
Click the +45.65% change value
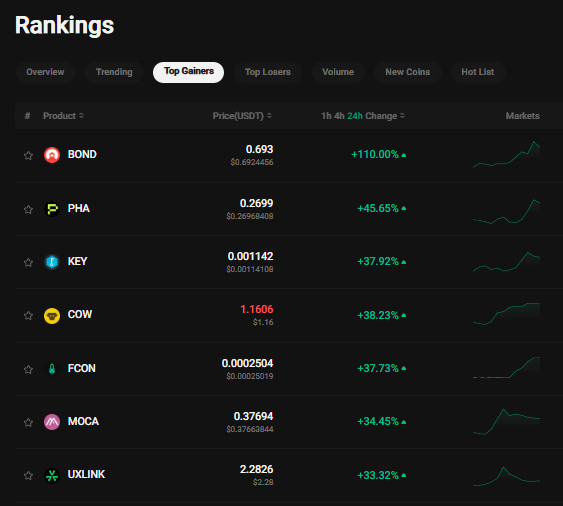378,208
